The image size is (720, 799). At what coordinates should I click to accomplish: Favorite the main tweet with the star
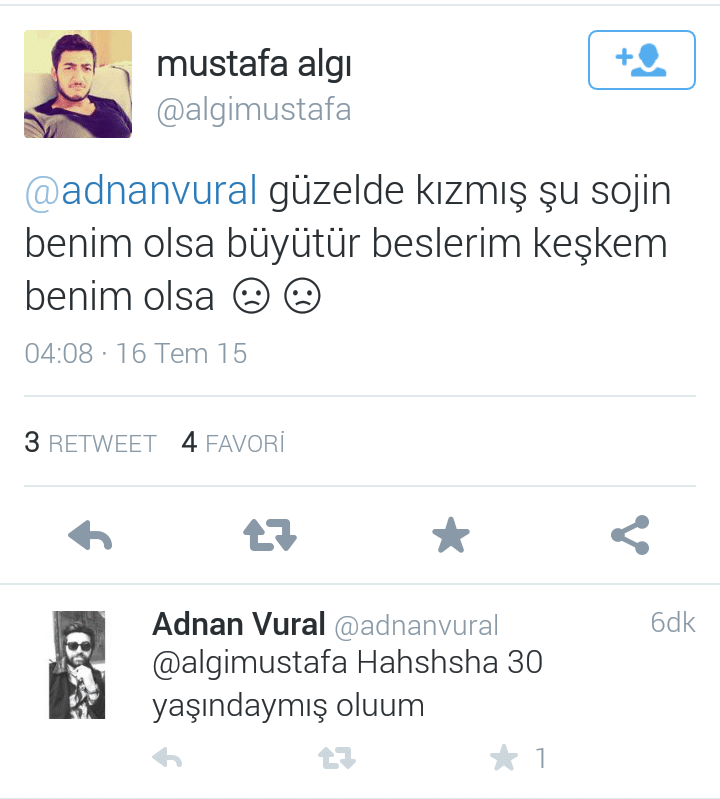[x=450, y=535]
